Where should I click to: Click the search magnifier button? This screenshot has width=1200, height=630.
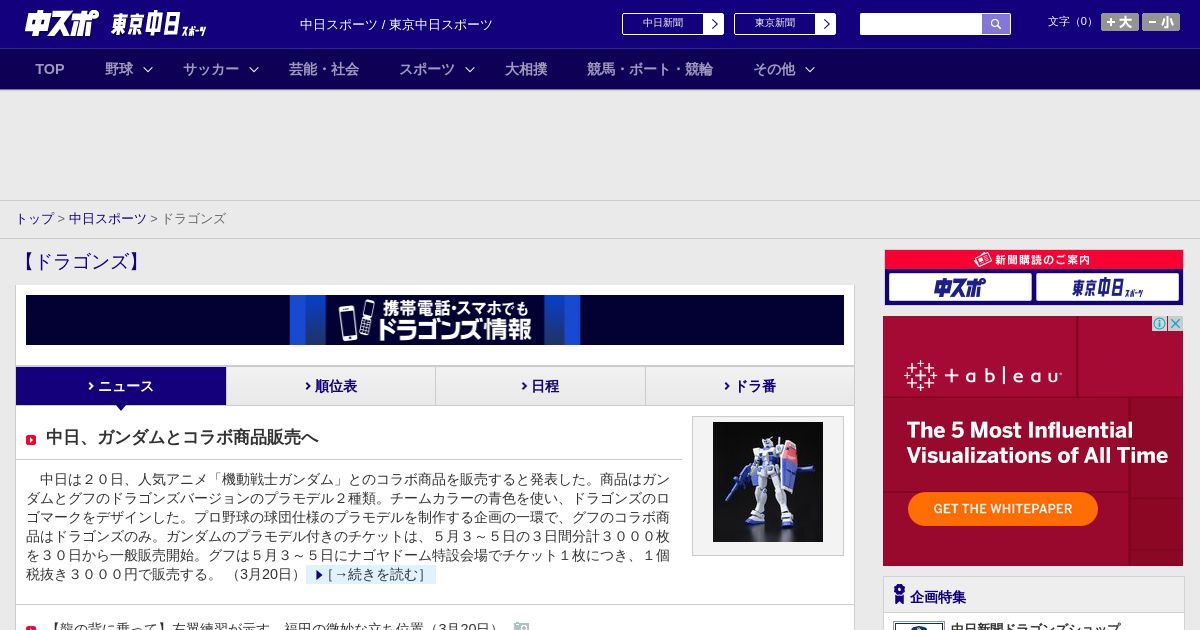(996, 24)
